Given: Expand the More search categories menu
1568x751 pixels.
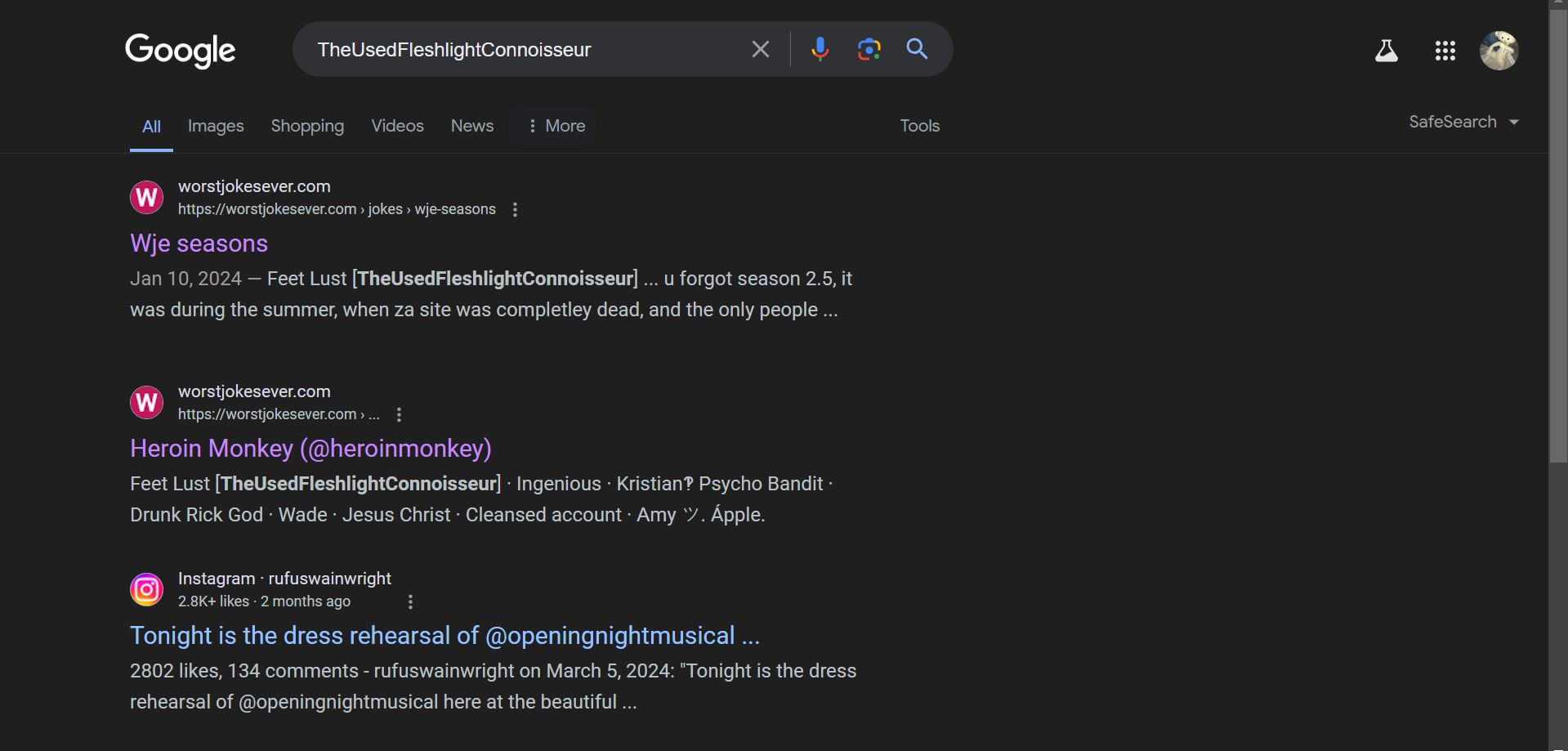Looking at the screenshot, I should point(556,126).
